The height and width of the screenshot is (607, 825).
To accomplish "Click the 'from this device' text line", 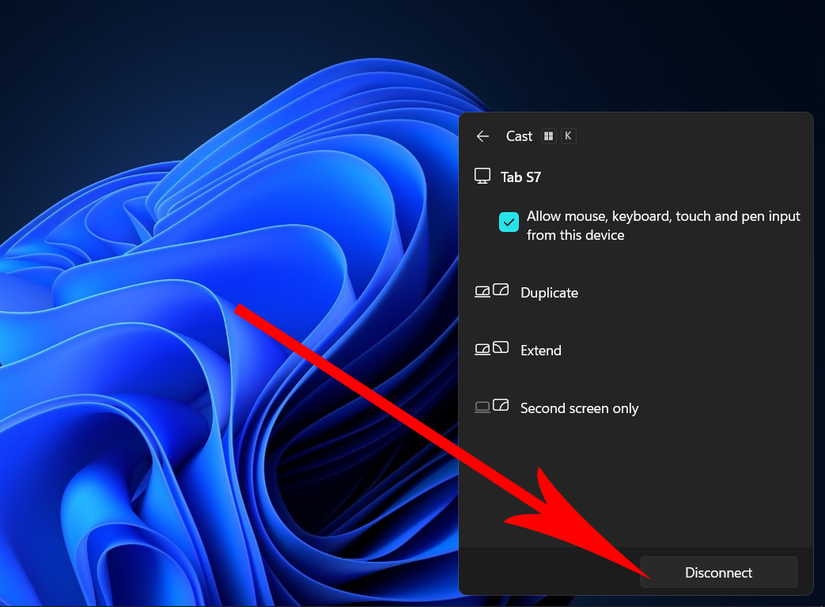I will tap(576, 235).
